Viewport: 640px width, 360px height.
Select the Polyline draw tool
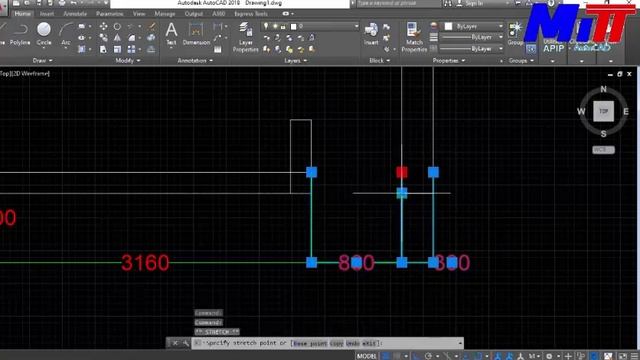[x=20, y=33]
